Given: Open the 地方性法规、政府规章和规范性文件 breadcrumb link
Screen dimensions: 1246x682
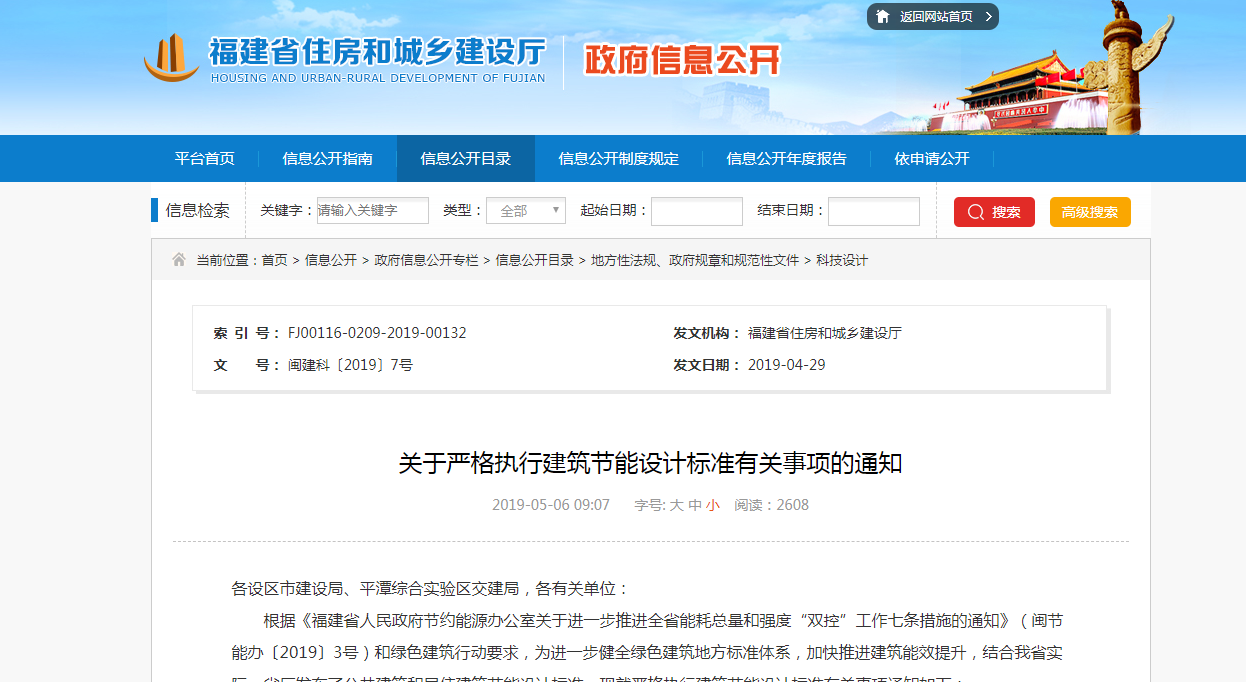Looking at the screenshot, I should tap(695, 260).
